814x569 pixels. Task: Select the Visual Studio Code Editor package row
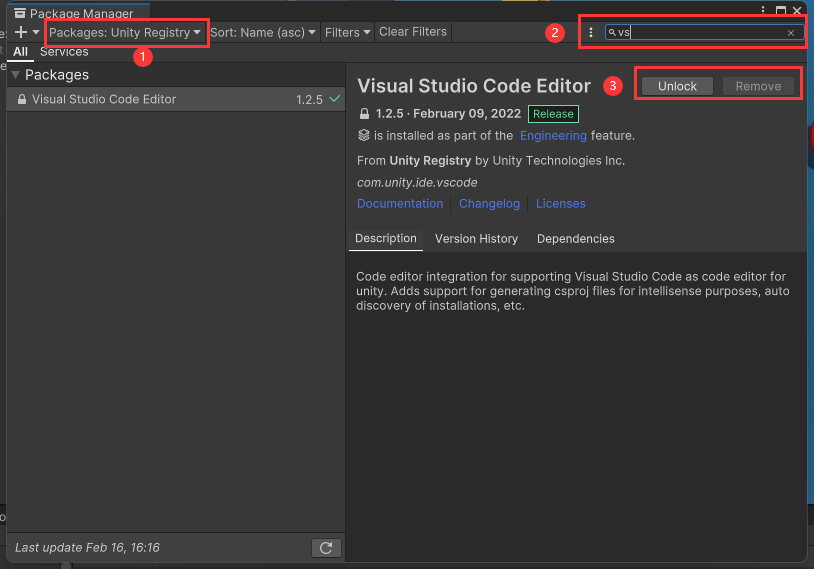(x=175, y=99)
